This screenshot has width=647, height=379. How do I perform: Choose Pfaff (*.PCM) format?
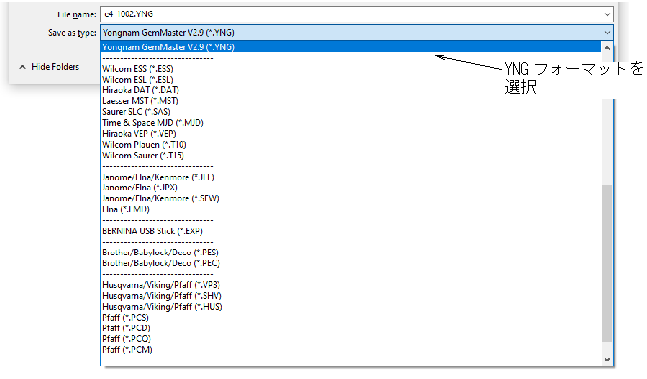pos(127,350)
